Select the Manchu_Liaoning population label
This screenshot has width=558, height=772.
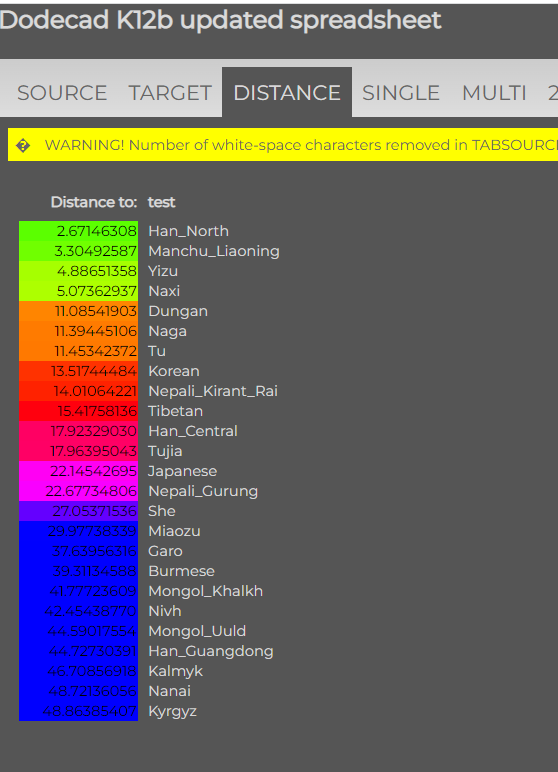[x=214, y=251]
